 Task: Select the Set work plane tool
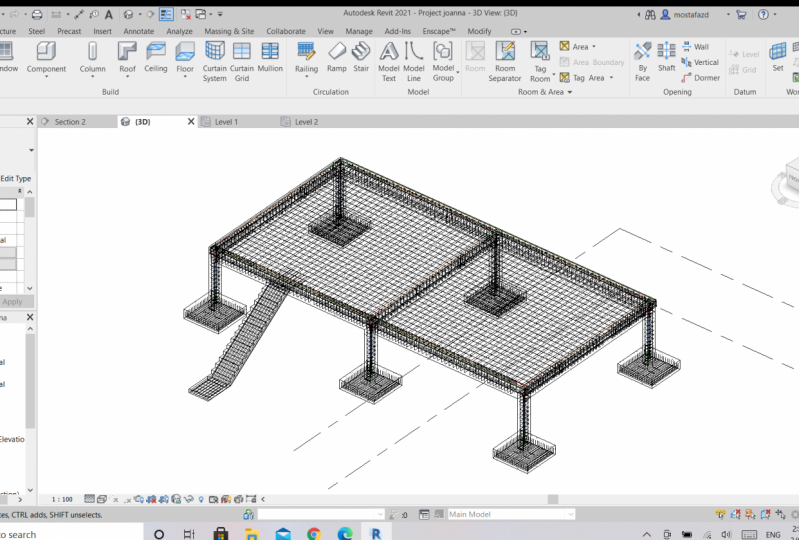click(x=778, y=58)
